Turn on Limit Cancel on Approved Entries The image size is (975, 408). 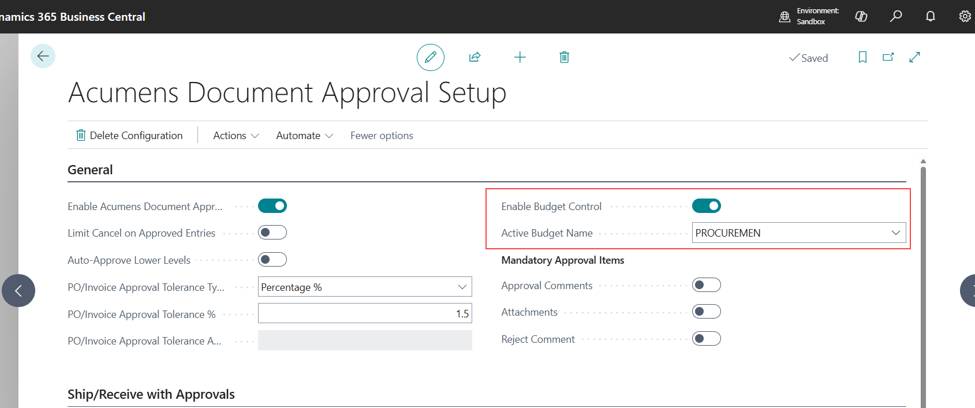point(272,233)
